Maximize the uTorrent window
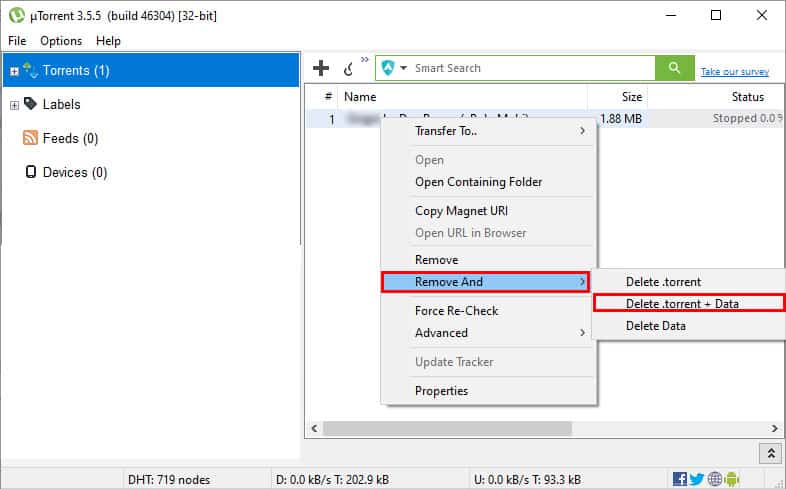 (x=716, y=15)
